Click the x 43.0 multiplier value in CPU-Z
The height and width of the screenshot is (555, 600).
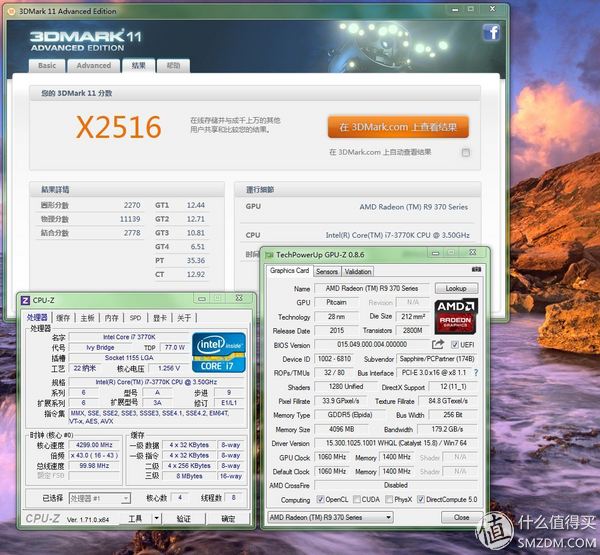coord(94,455)
